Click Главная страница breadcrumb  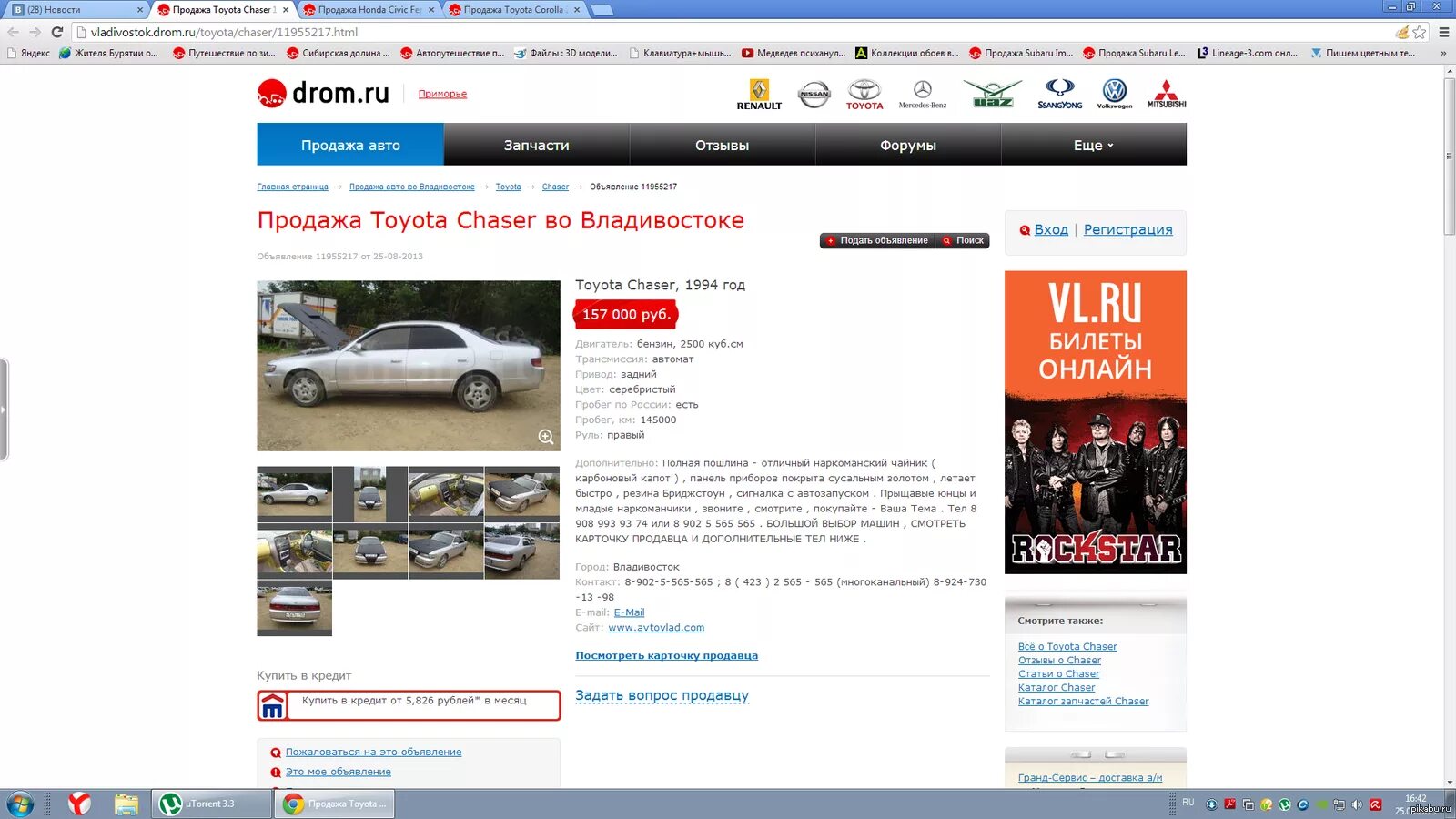(x=292, y=187)
